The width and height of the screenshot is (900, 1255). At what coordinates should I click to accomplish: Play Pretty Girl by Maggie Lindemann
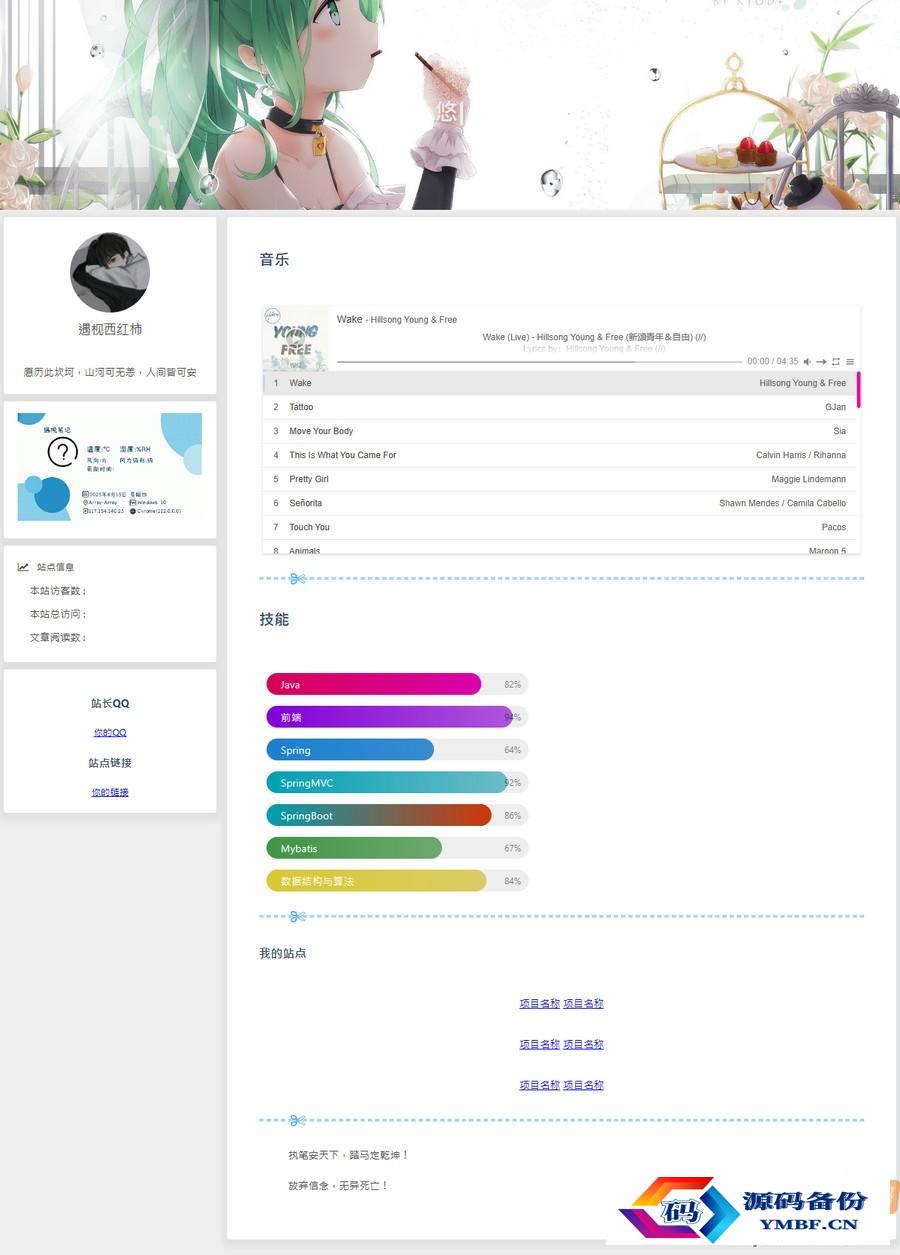pos(559,479)
